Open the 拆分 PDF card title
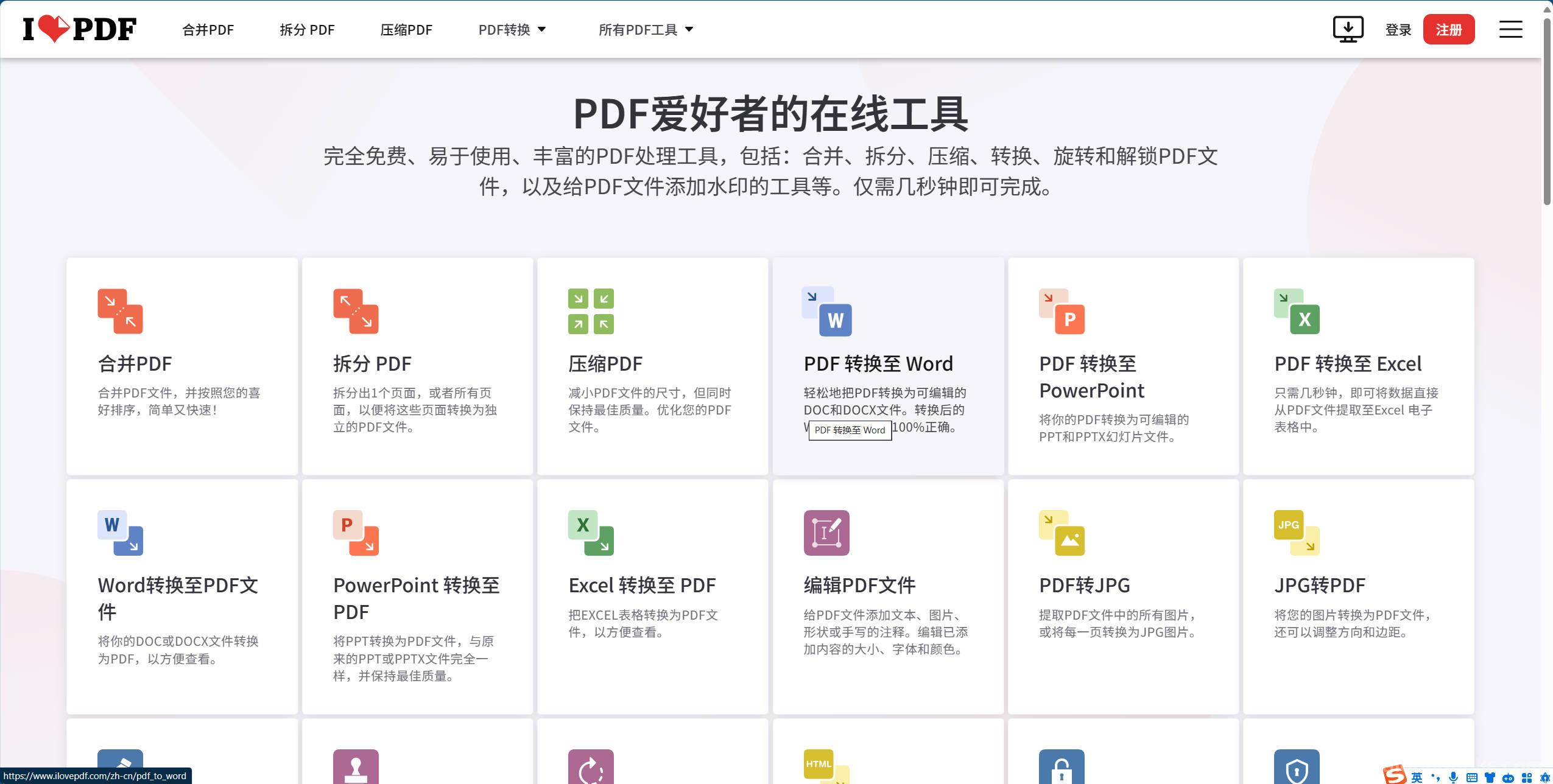The height and width of the screenshot is (784, 1553). click(x=372, y=363)
